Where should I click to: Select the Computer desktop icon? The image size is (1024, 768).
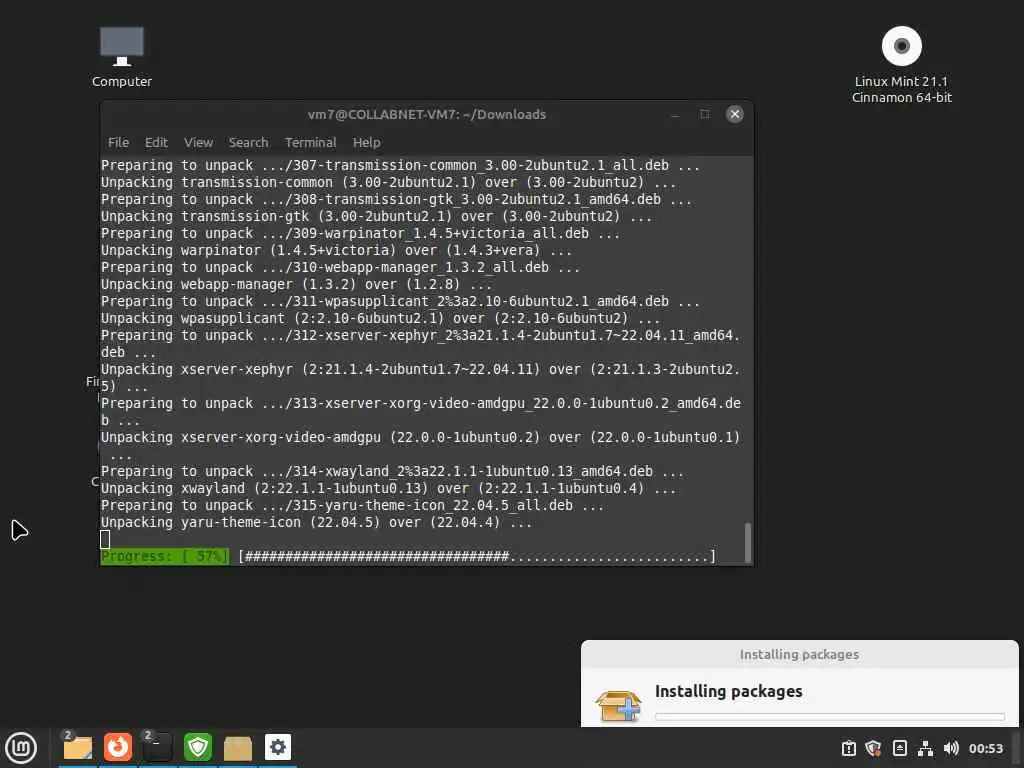coord(121,57)
